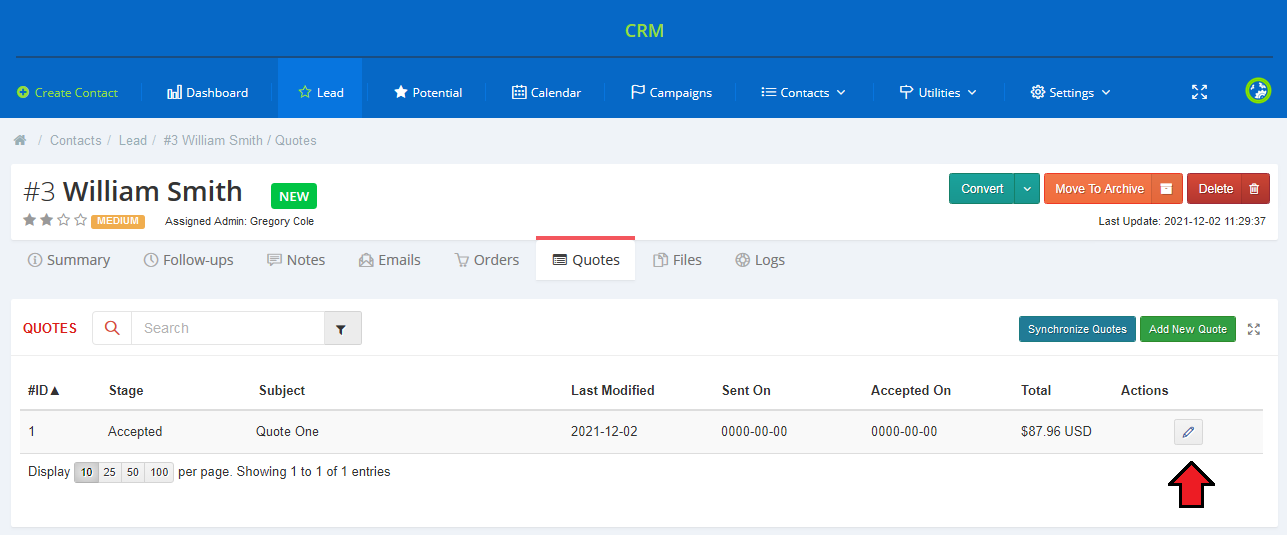
Task: Click the archive box icon button
Action: [1166, 188]
